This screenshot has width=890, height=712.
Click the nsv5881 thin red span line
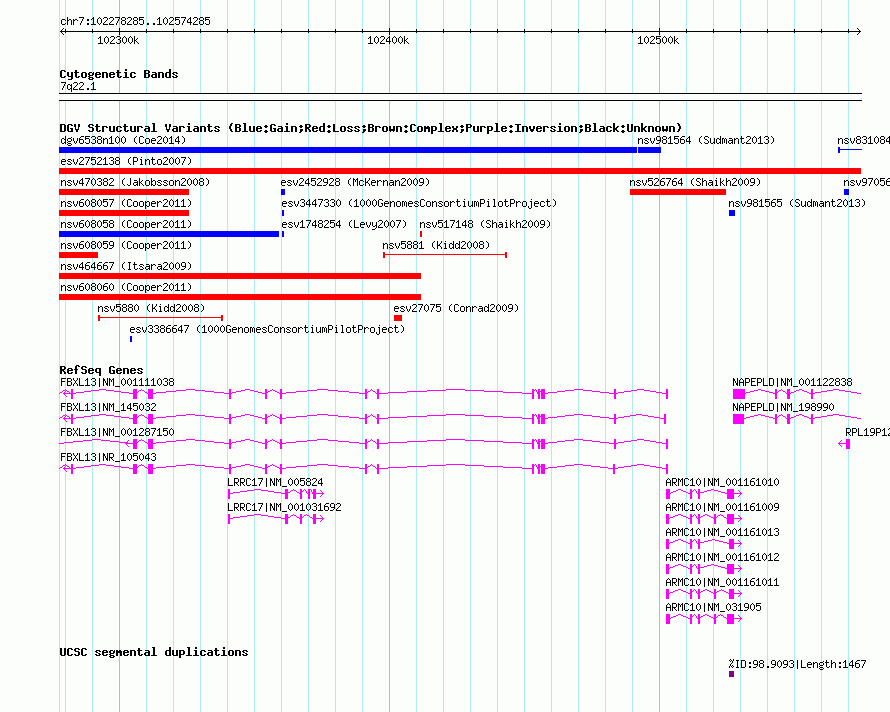445,255
